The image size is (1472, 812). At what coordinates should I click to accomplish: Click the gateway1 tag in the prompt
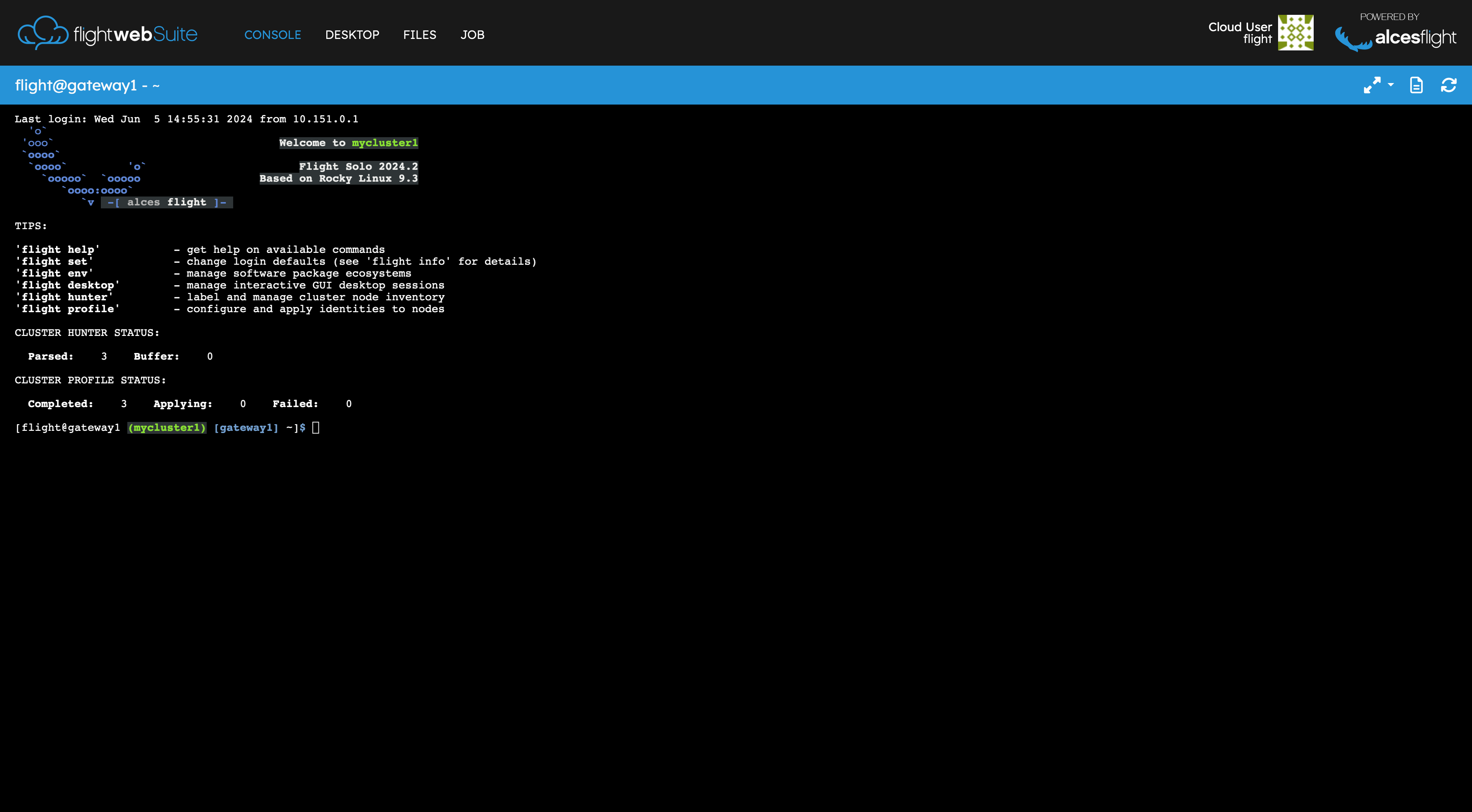[246, 427]
